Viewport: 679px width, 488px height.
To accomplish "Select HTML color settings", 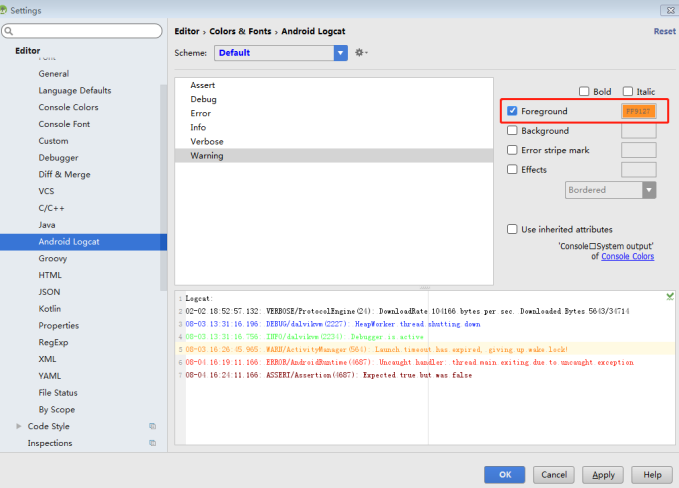I will point(50,275).
